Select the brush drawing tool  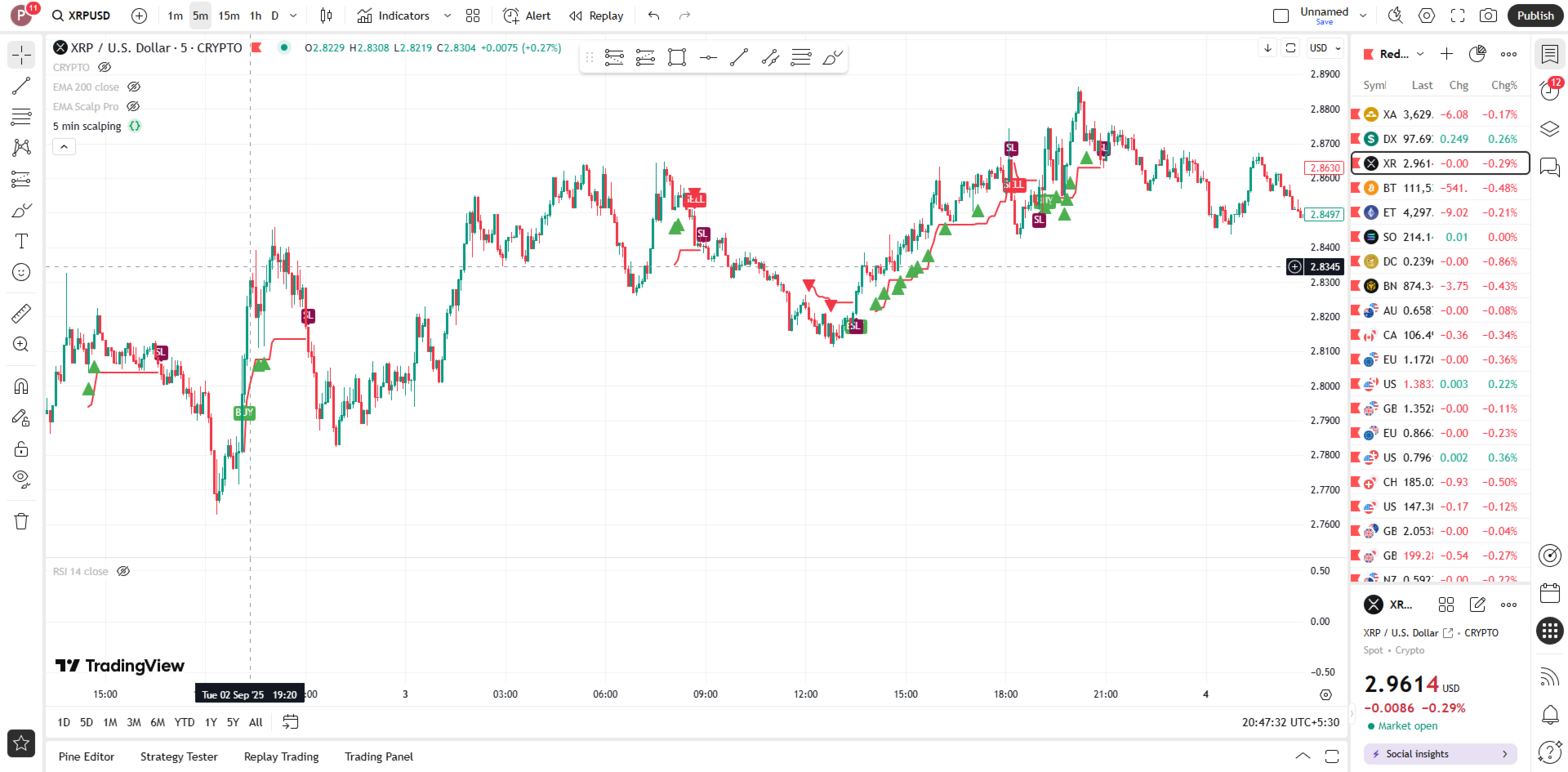[21, 210]
